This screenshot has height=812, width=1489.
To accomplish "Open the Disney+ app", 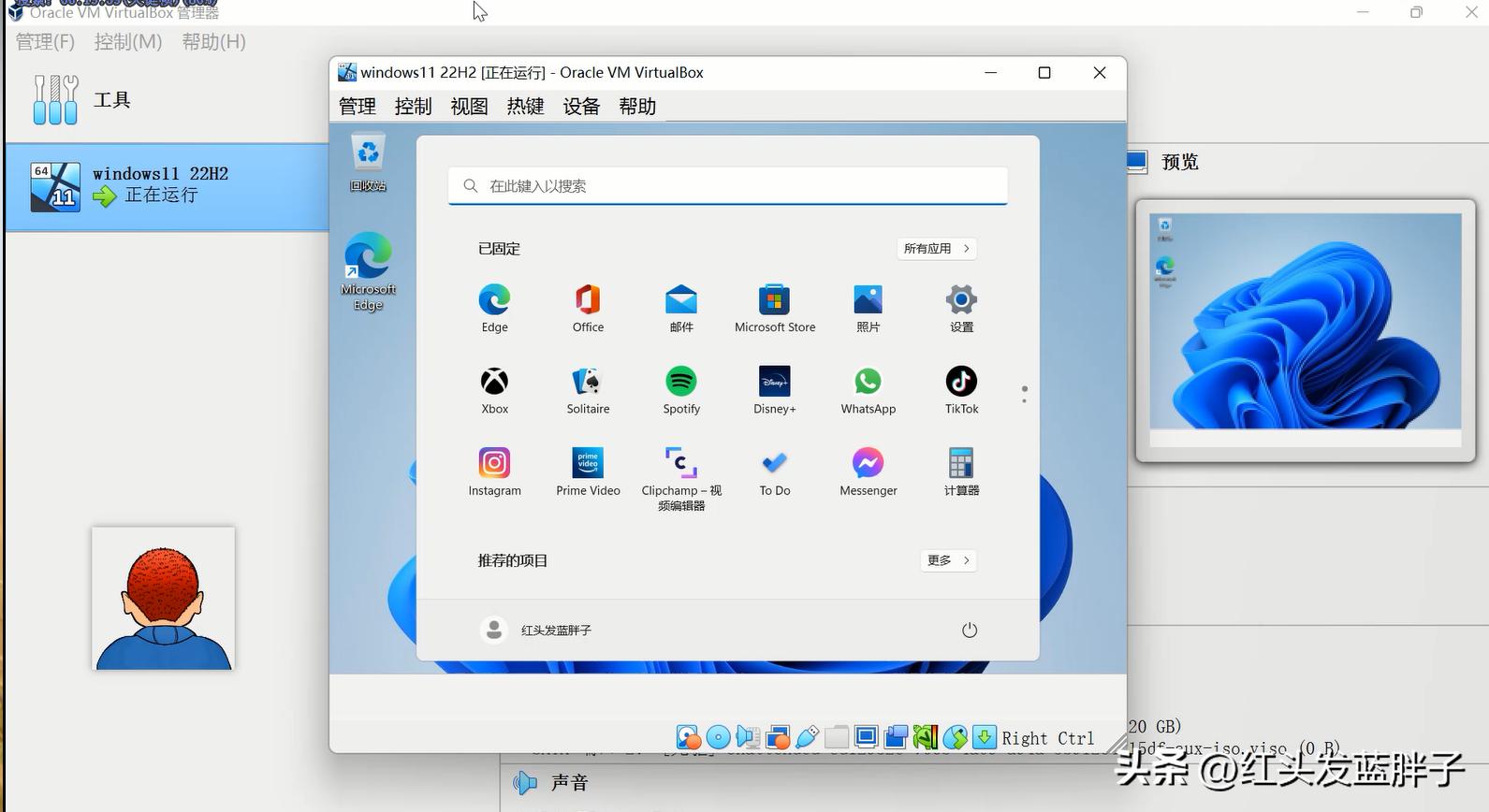I will pos(775,390).
